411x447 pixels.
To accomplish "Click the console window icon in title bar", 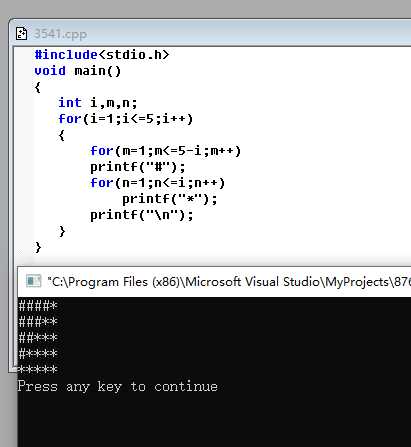I will (x=34, y=281).
